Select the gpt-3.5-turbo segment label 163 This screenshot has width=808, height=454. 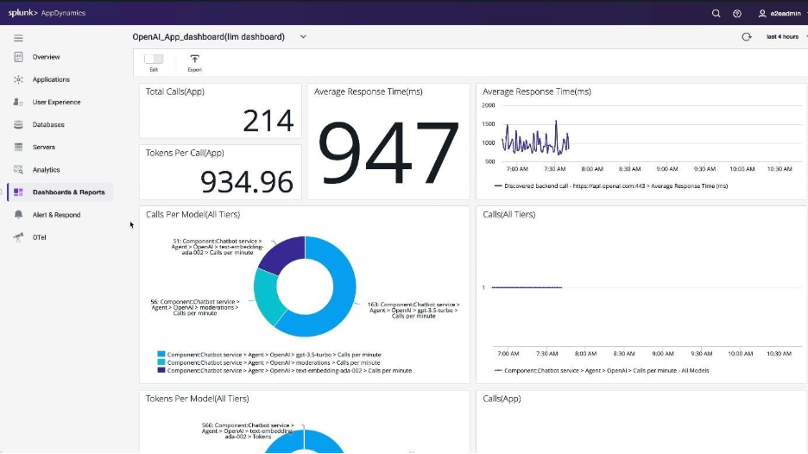[x=413, y=310]
